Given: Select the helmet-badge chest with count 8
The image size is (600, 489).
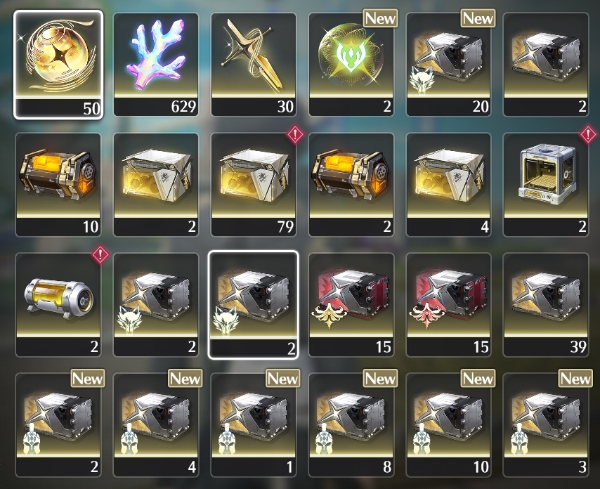Looking at the screenshot, I should [x=351, y=425].
